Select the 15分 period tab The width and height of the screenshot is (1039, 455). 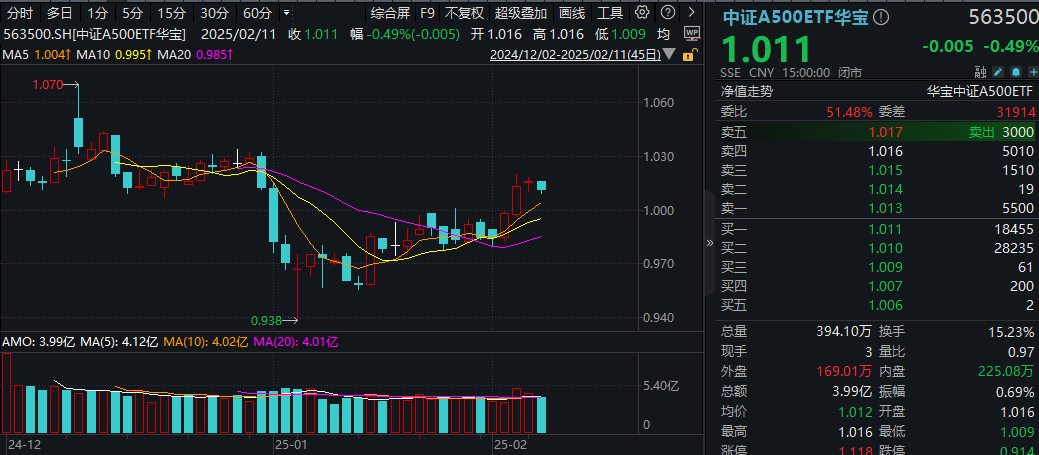[171, 13]
